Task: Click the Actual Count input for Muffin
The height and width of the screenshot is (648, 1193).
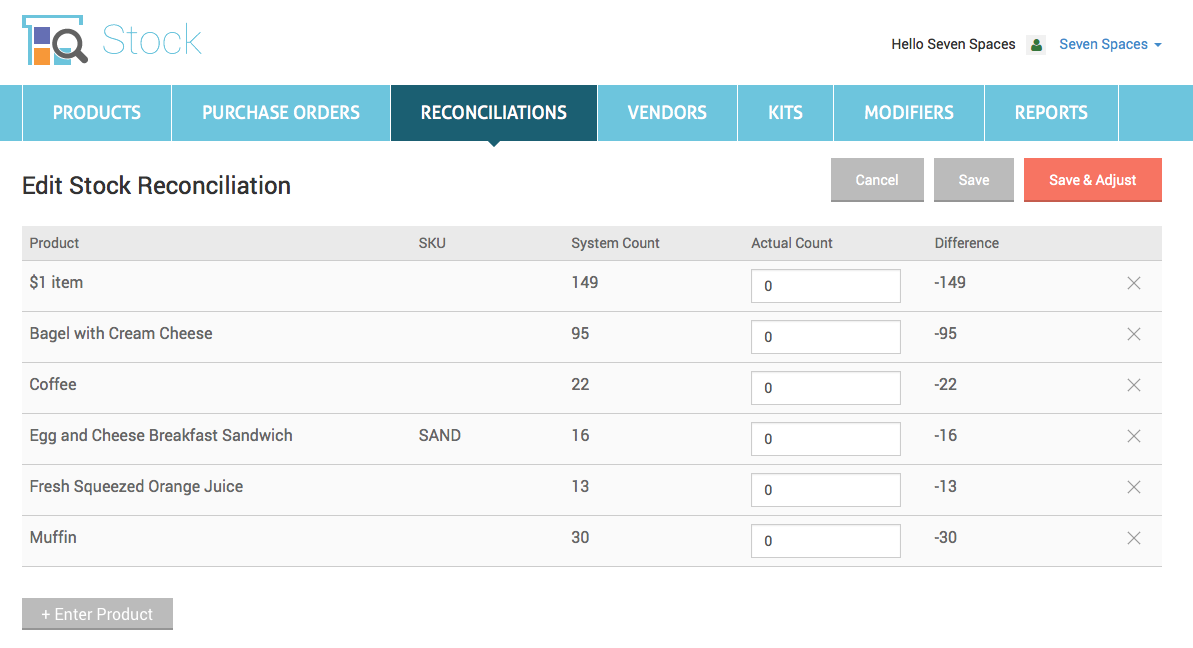Action: [825, 541]
